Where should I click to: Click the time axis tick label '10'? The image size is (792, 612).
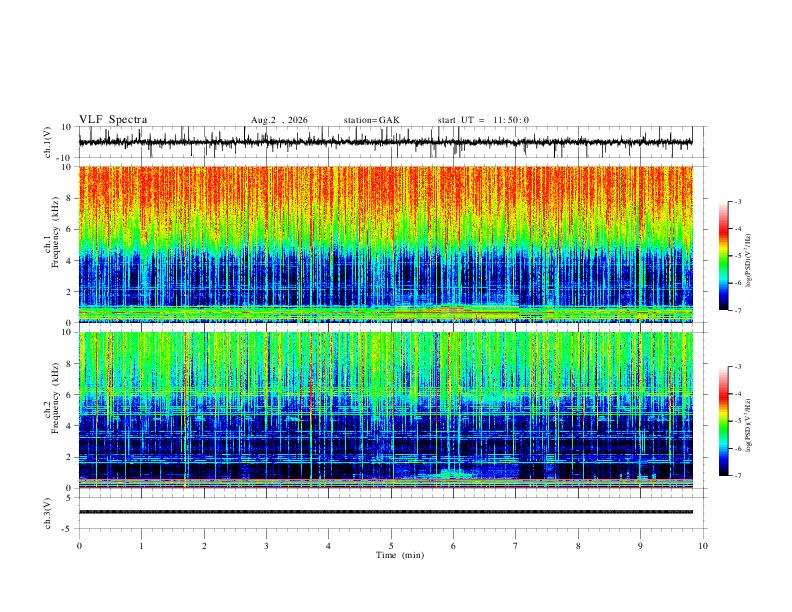[703, 546]
